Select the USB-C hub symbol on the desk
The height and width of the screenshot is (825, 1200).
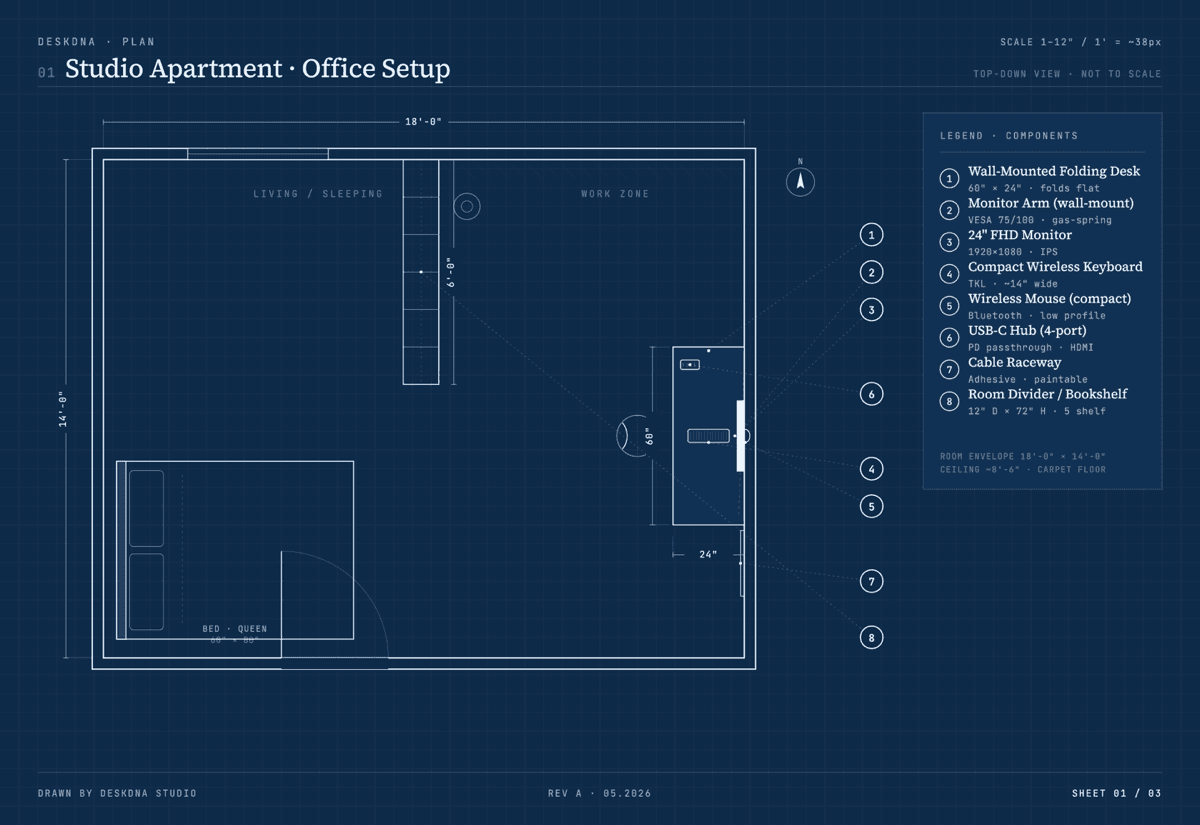coord(690,365)
